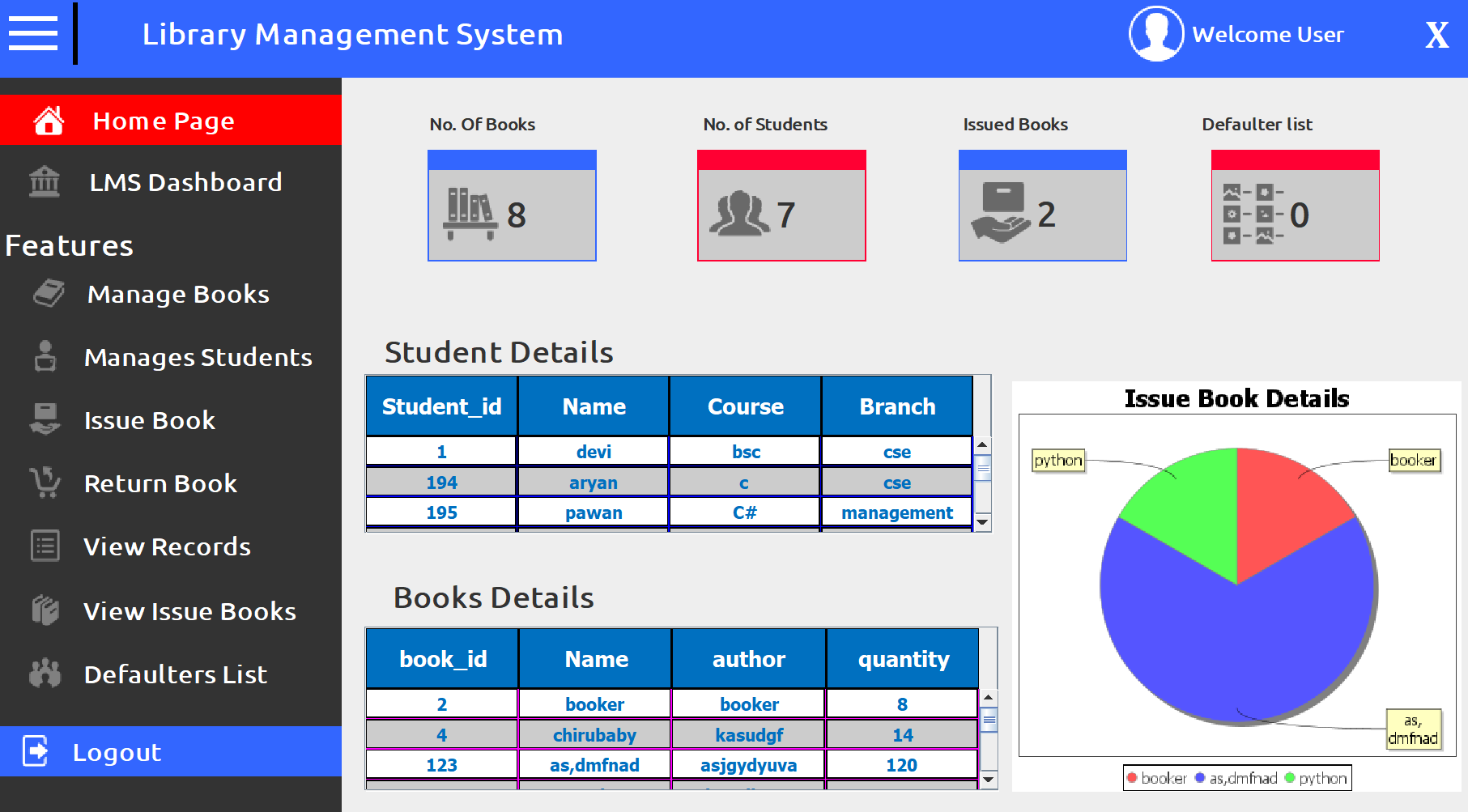Screen dimensions: 1468x812
Task: Click the Defaulters List group icon
Action: click(47, 673)
